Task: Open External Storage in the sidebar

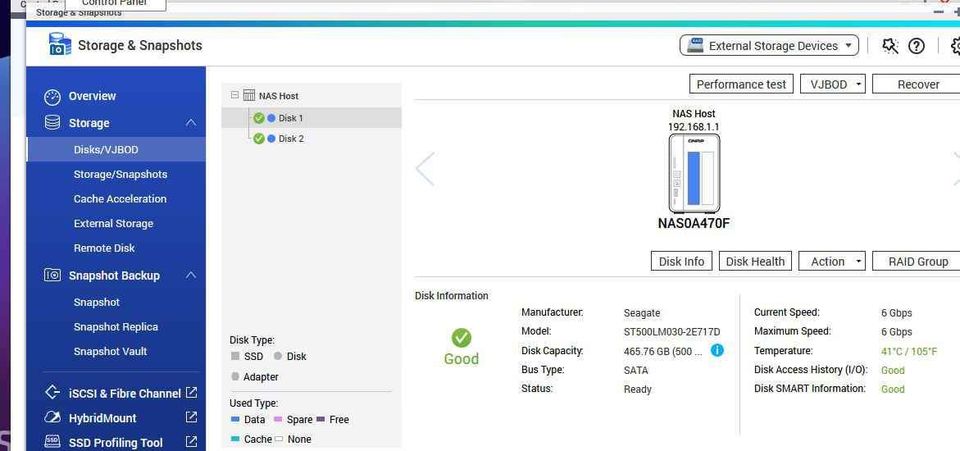Action: (113, 223)
